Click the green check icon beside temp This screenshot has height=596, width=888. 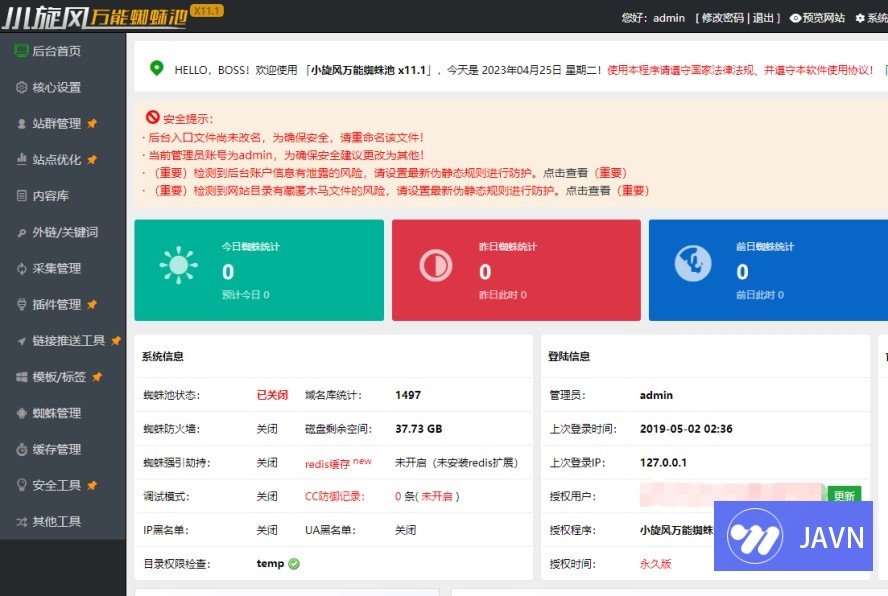(294, 564)
